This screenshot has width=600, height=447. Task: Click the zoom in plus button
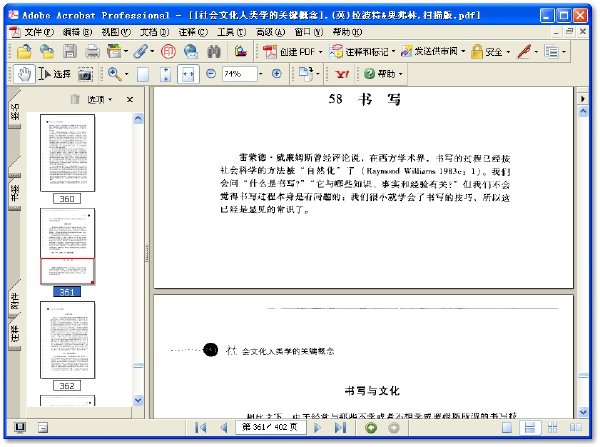276,73
